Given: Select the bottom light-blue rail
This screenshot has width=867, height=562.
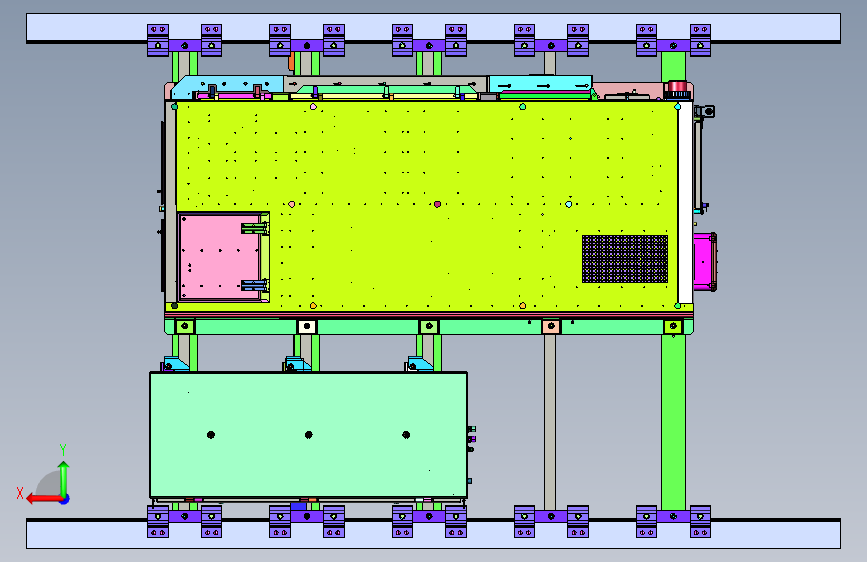Looking at the screenshot, I should click(434, 534).
